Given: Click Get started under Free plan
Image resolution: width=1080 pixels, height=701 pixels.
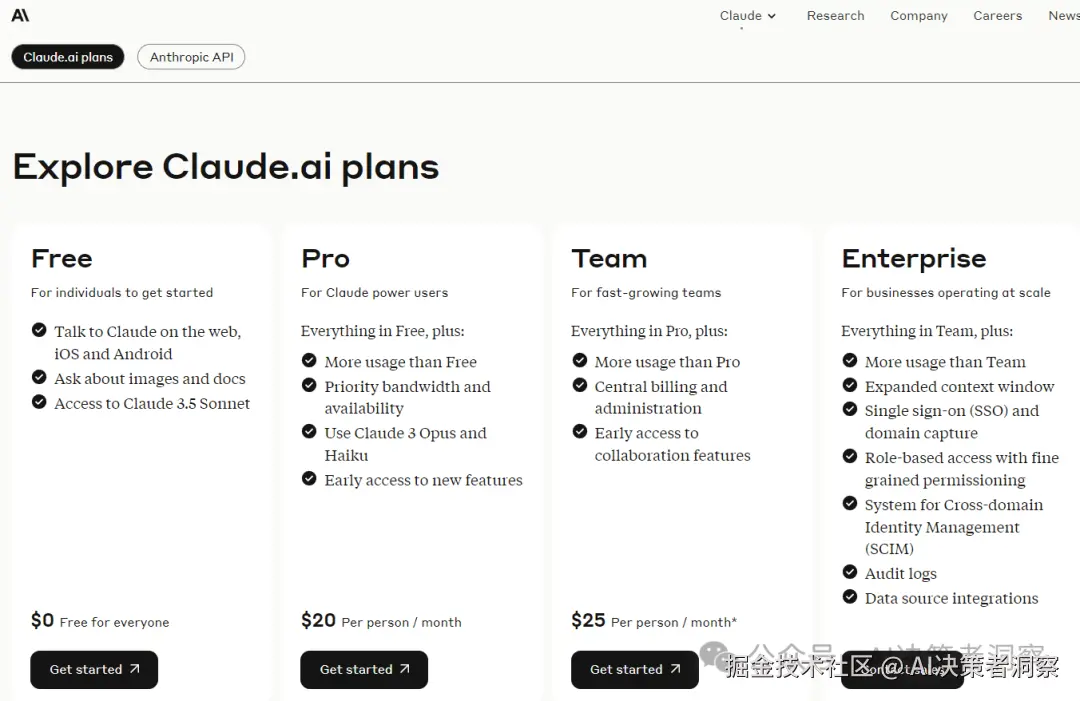Looking at the screenshot, I should point(94,669).
